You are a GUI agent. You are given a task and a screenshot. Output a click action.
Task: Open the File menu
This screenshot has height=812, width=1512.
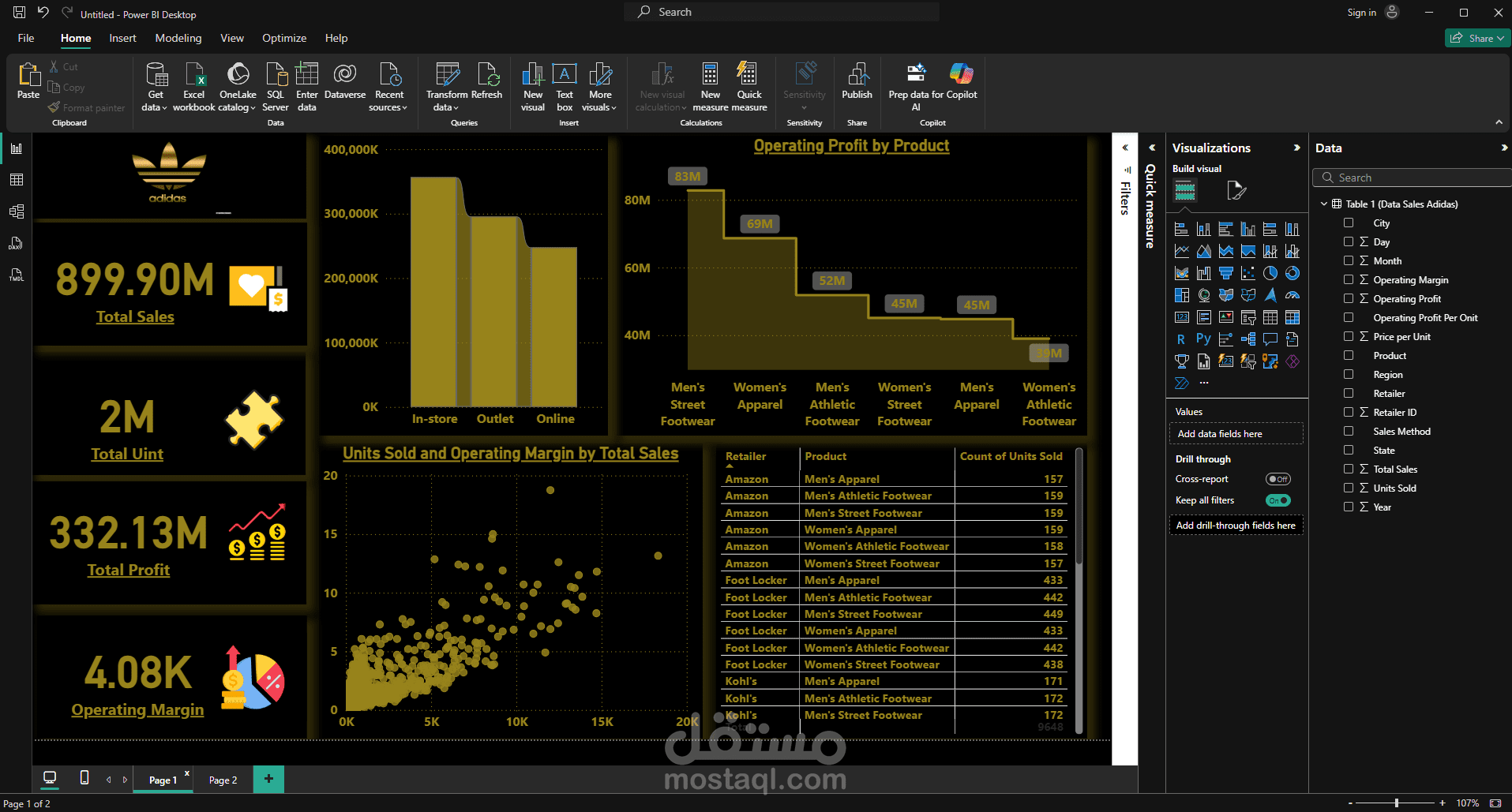click(x=26, y=38)
